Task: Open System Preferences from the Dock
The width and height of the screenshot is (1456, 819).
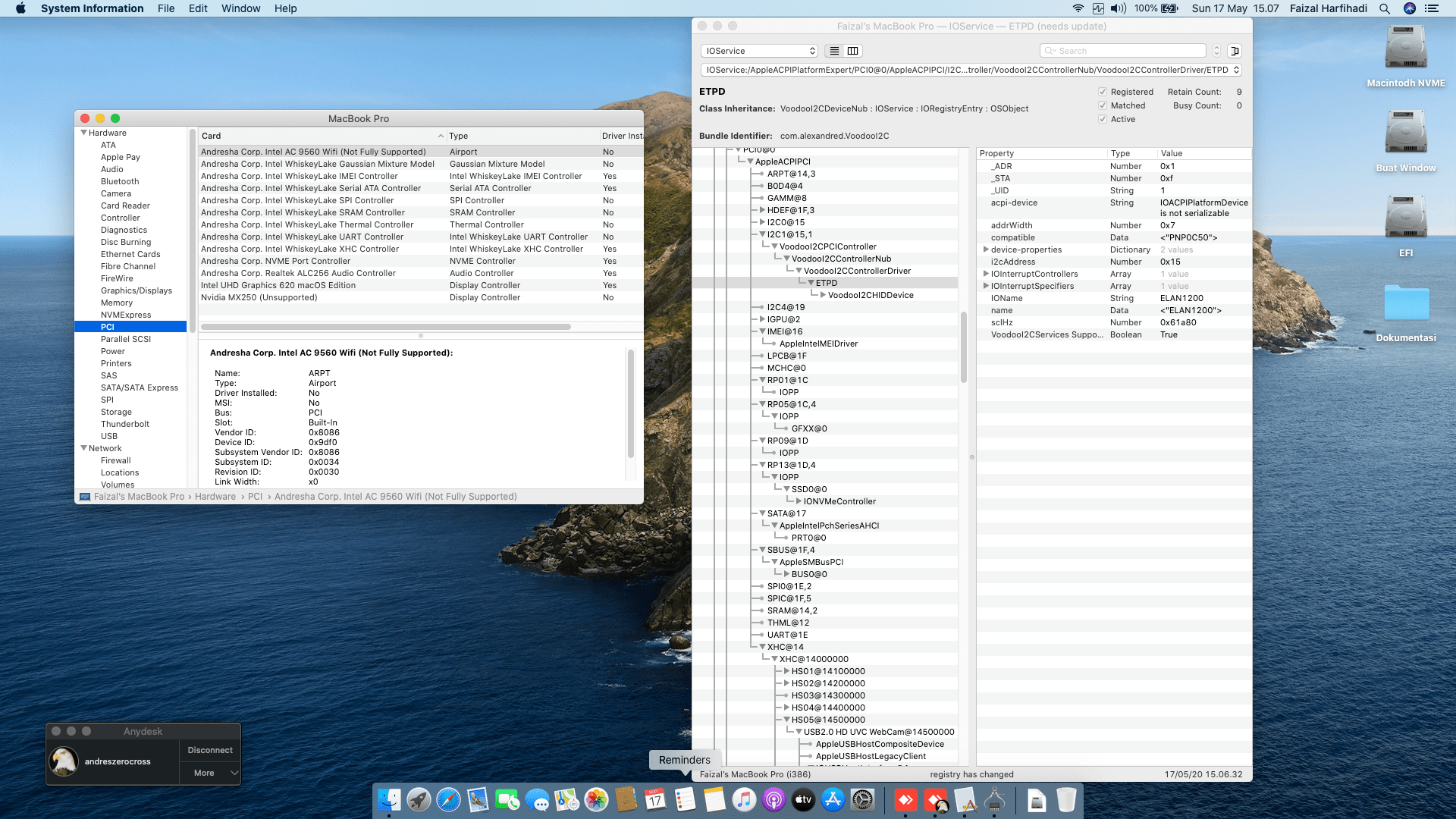Action: point(862,799)
